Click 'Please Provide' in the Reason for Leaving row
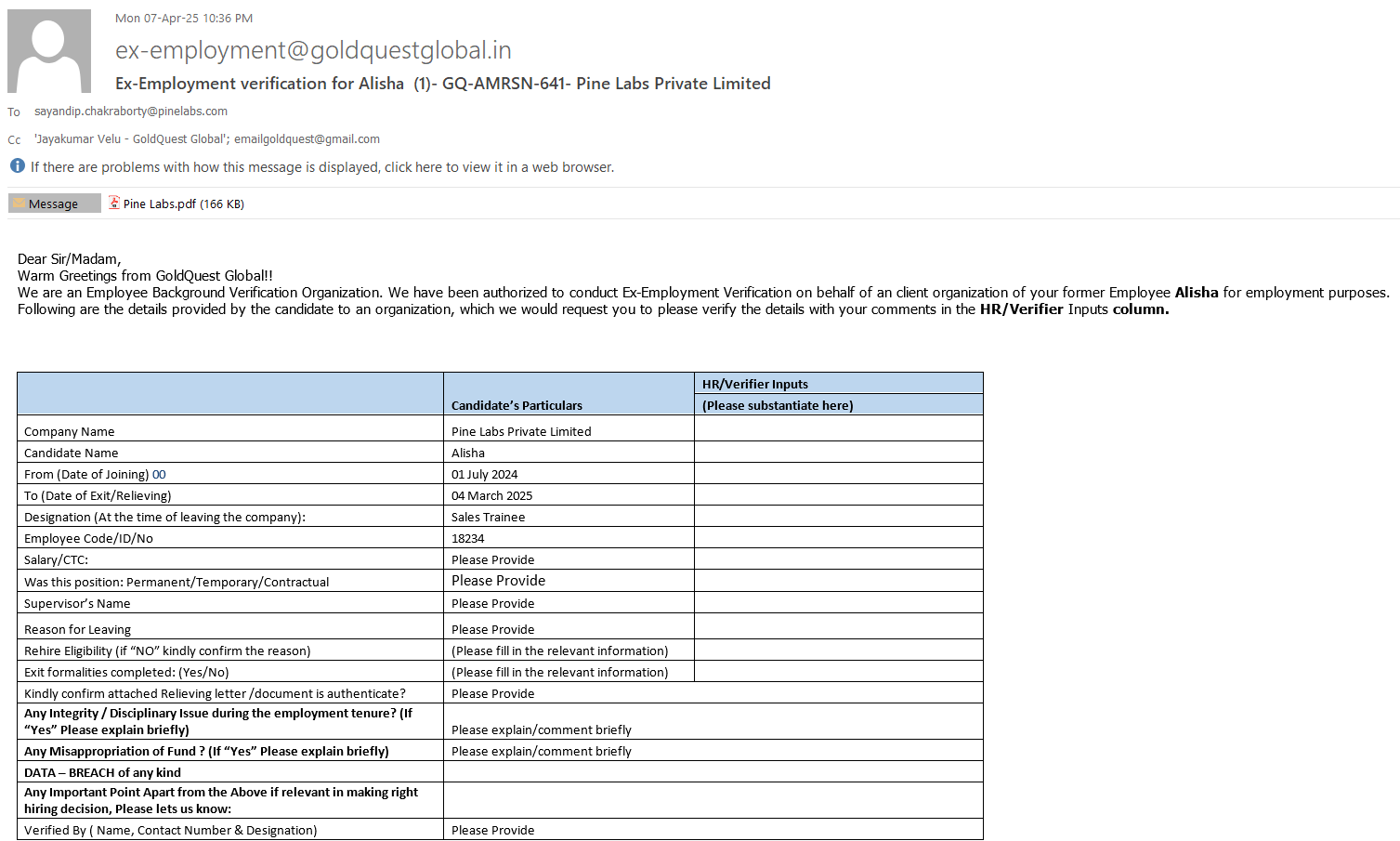This screenshot has width=1400, height=841. tap(493, 629)
